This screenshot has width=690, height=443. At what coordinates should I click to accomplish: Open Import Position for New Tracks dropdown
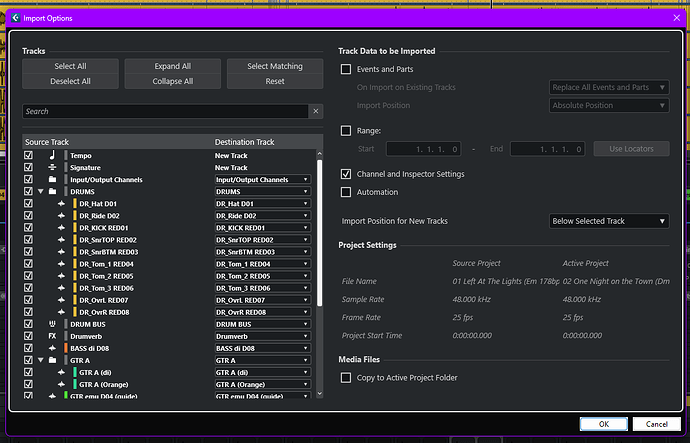(609, 221)
